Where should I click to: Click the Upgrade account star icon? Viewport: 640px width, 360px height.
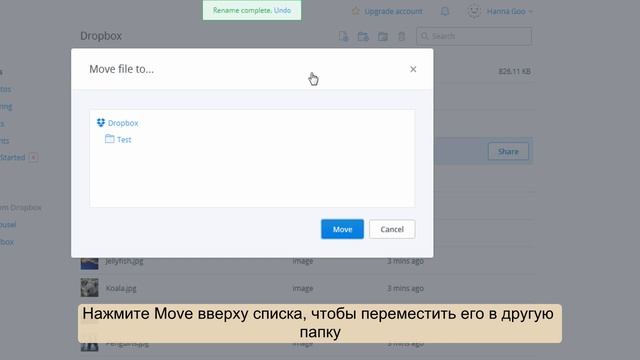(356, 11)
